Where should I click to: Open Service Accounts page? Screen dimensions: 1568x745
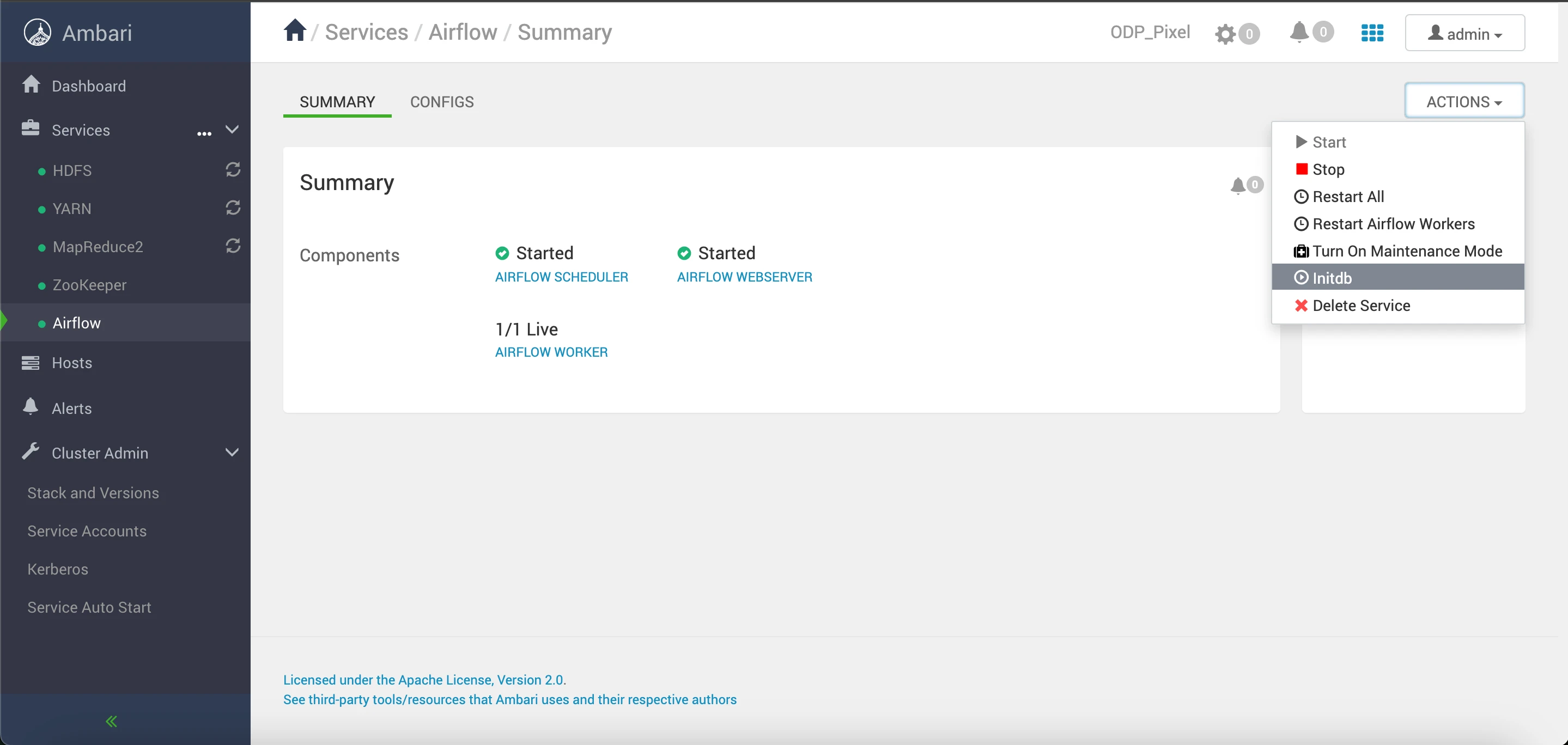[x=87, y=531]
